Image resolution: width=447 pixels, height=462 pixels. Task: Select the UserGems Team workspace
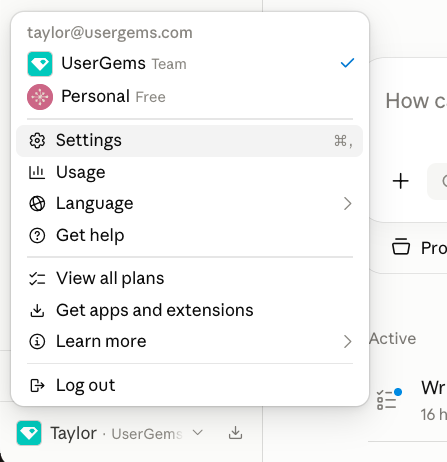[190, 63]
